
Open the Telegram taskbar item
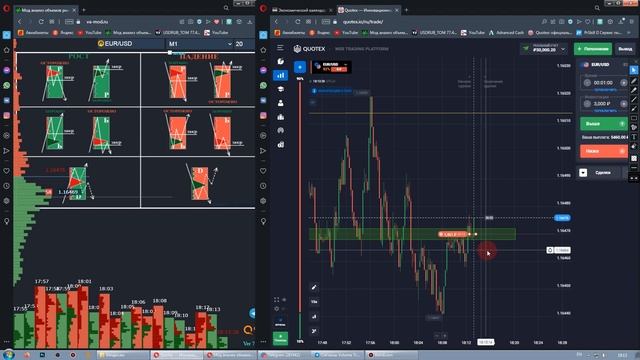(284, 355)
